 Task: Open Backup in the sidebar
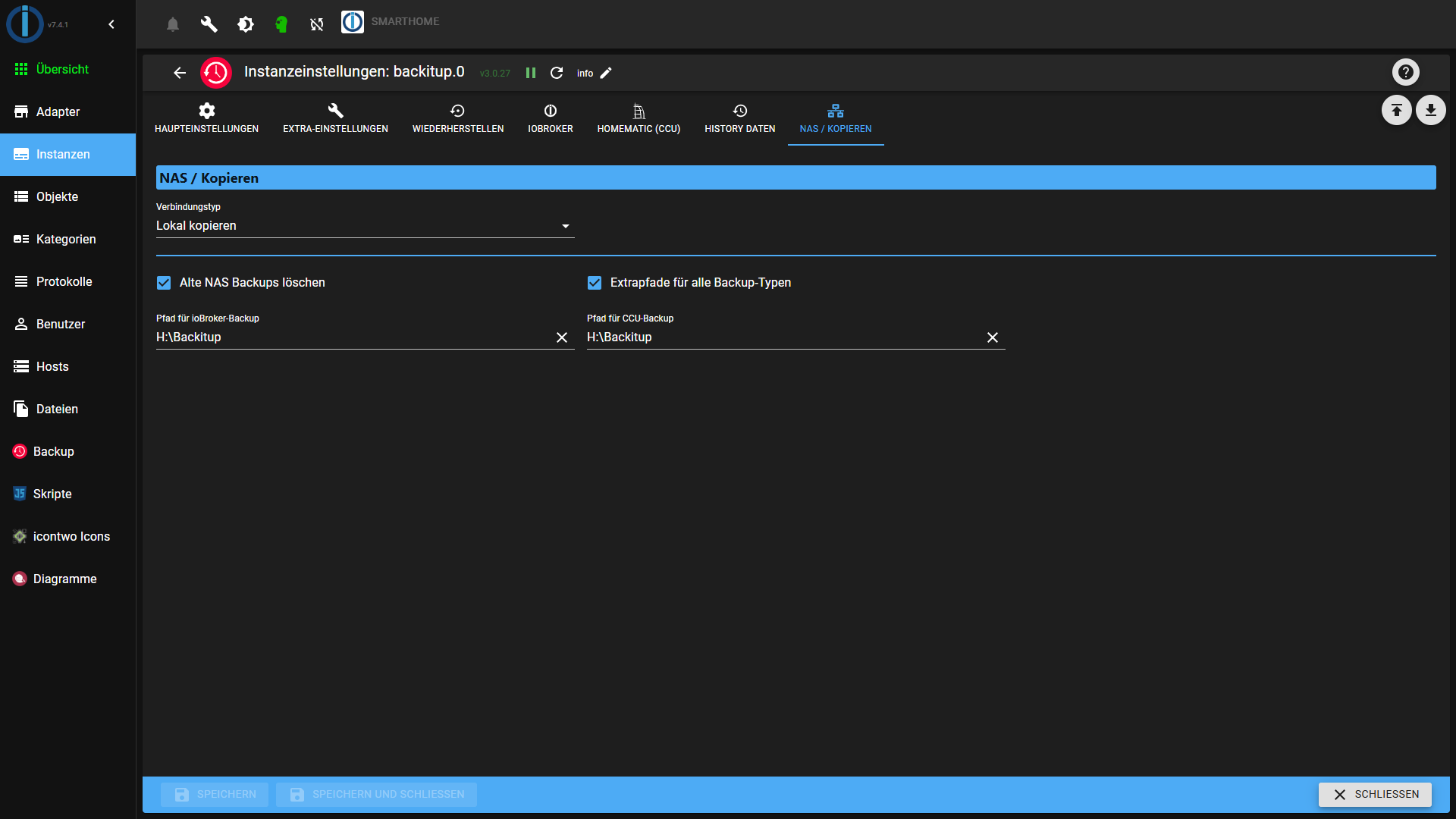point(68,452)
